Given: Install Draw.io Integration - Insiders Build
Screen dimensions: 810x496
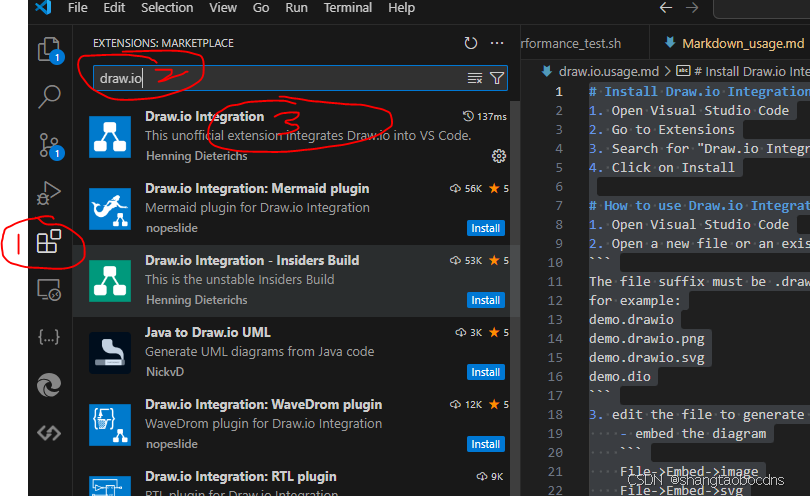Looking at the screenshot, I should pyautogui.click(x=486, y=300).
